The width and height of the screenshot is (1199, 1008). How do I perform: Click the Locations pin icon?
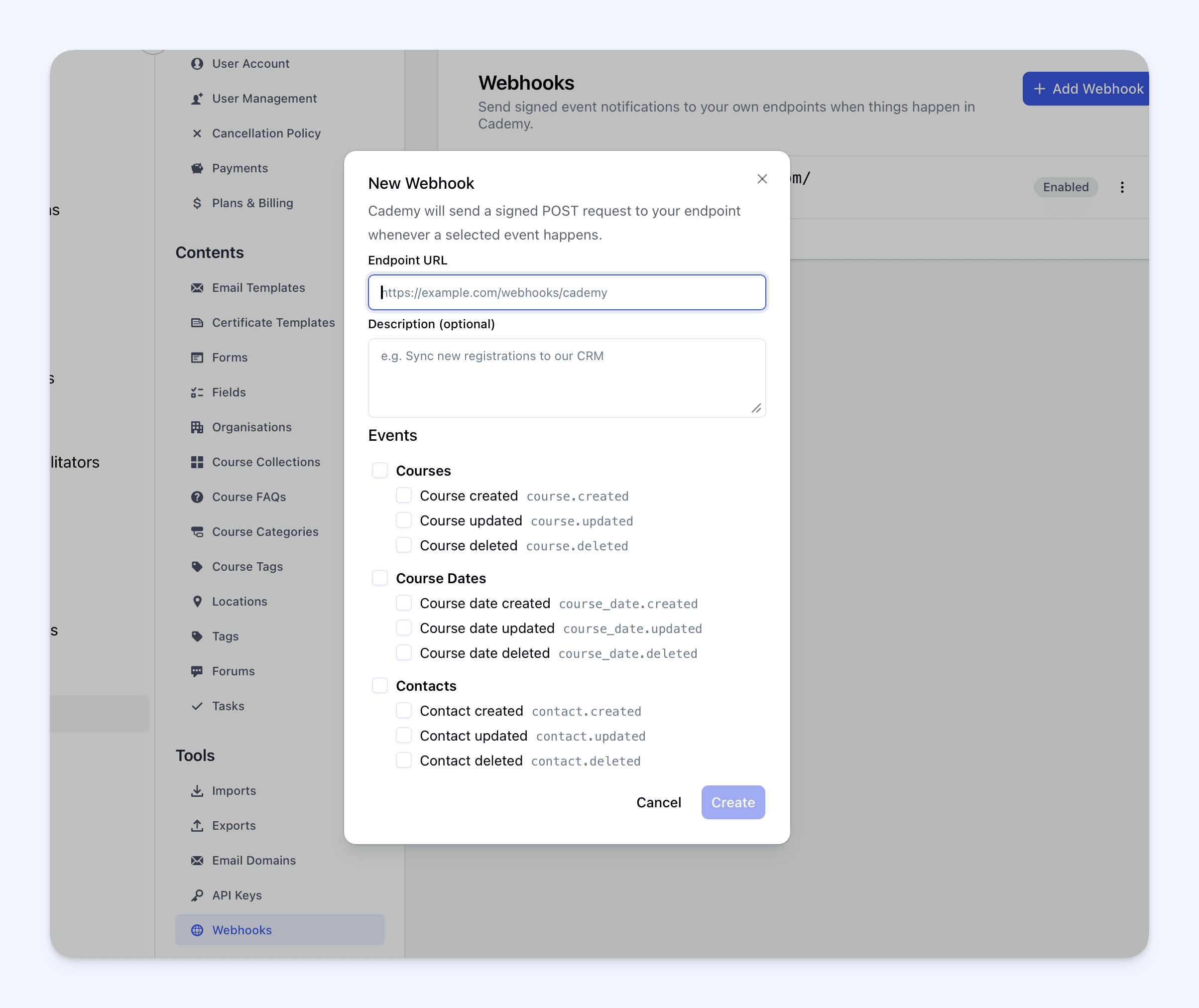point(197,601)
